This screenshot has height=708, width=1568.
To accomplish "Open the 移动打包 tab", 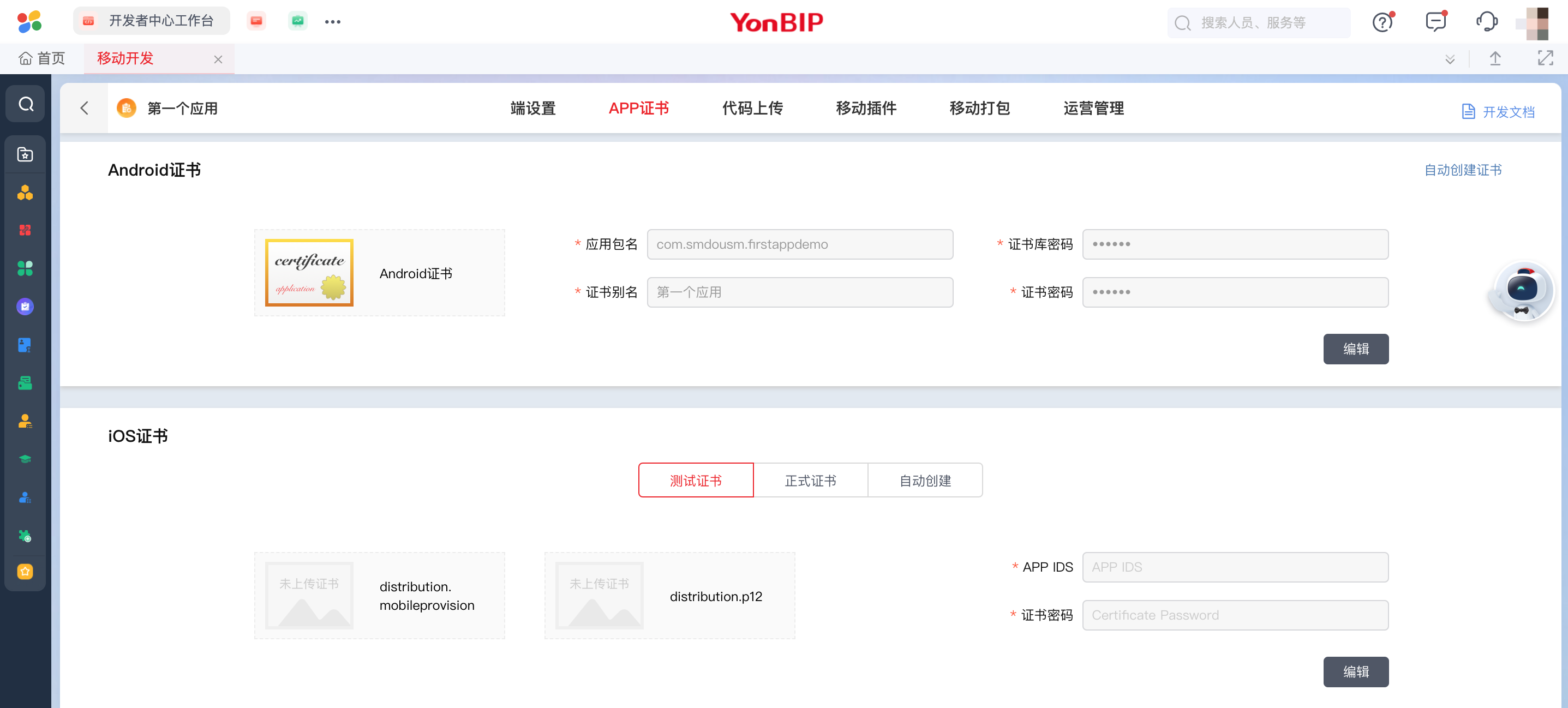I will point(979,109).
